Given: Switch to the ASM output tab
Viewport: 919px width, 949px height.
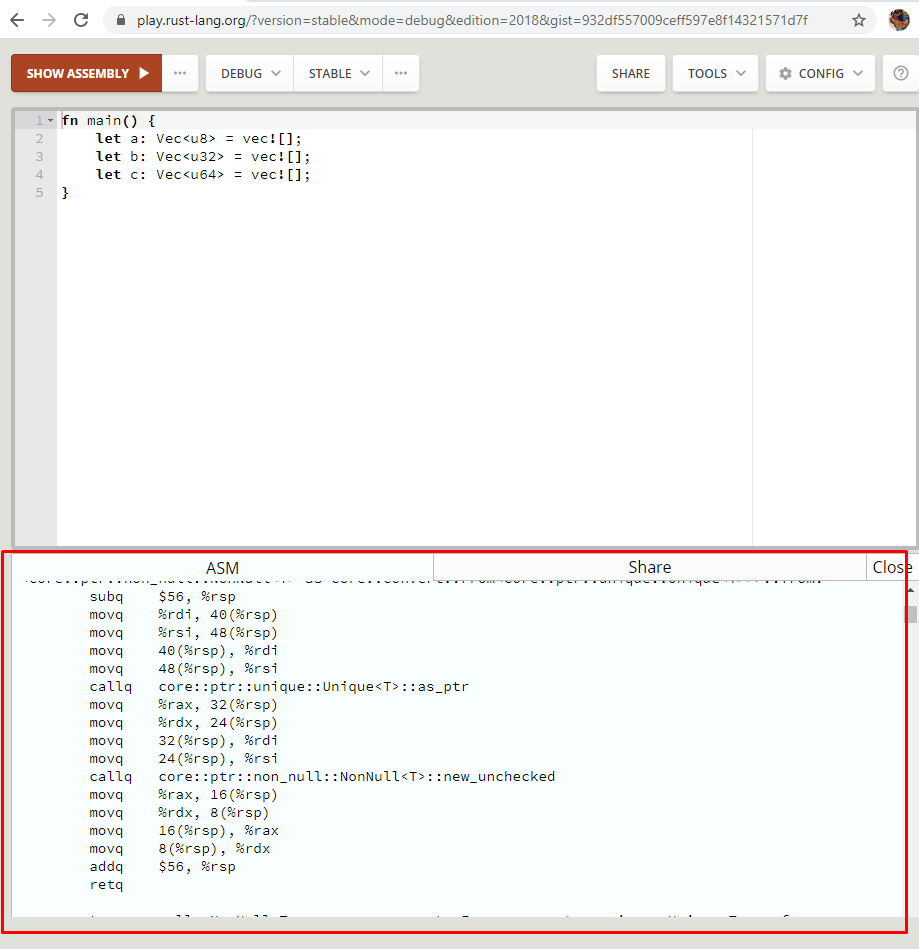Looking at the screenshot, I should (x=222, y=568).
